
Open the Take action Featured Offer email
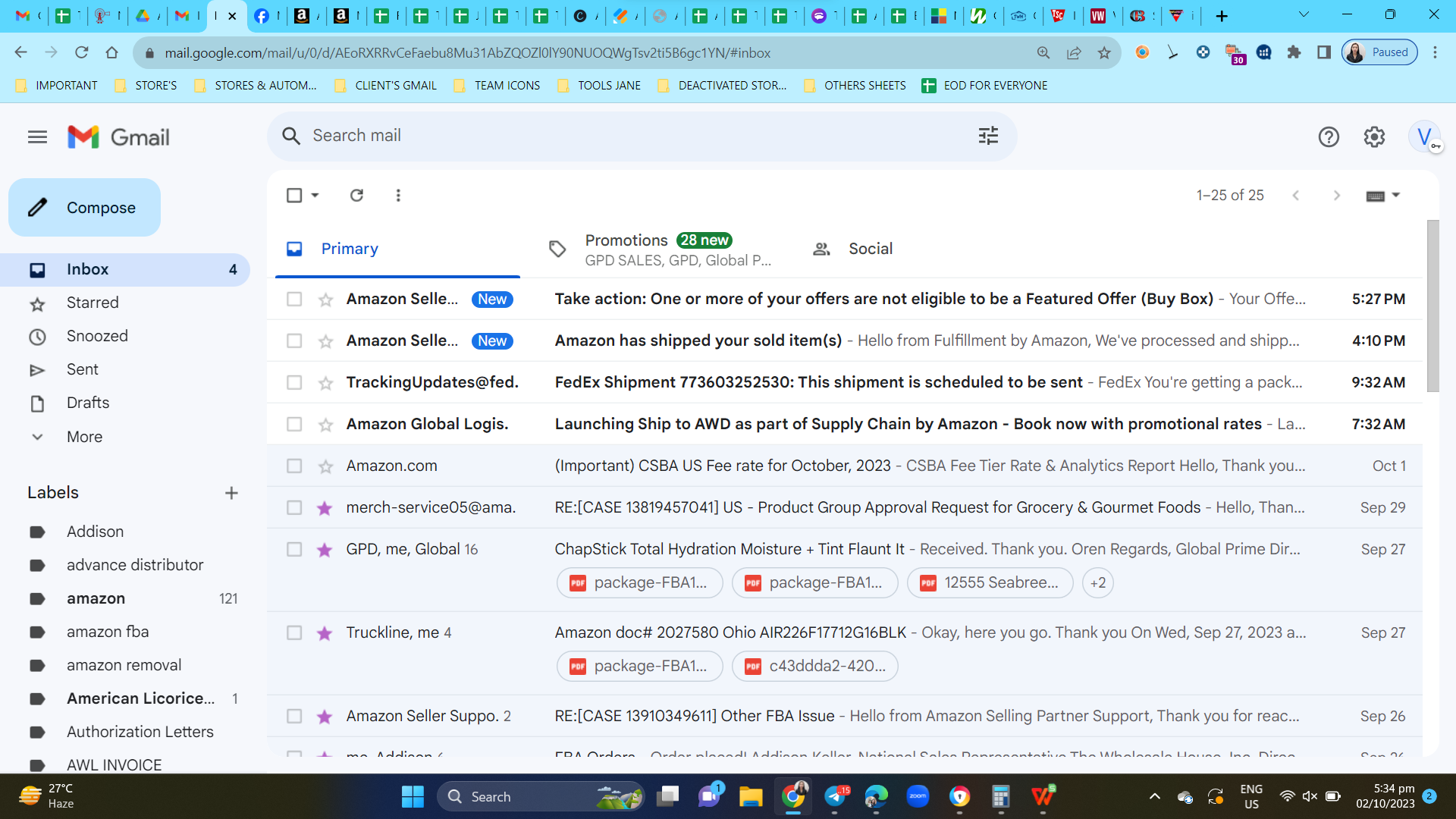883,300
